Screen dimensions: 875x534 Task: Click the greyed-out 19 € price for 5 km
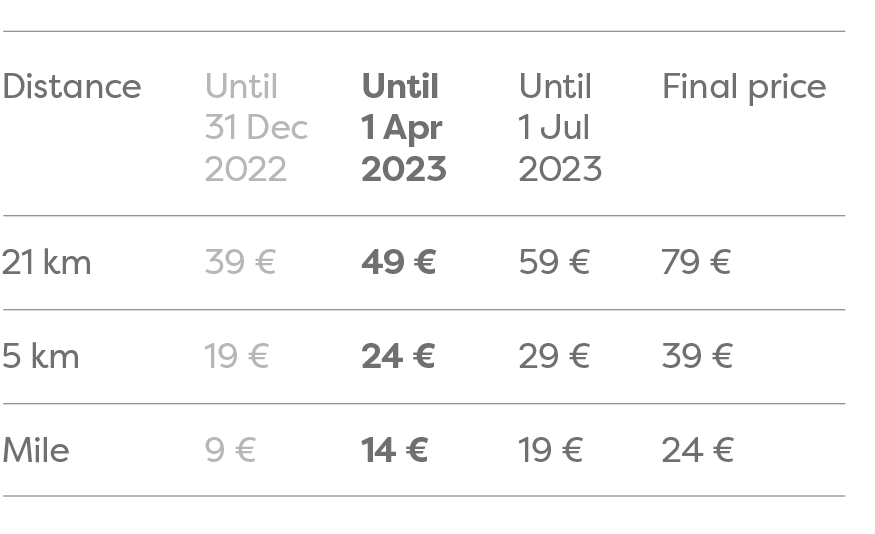tap(237, 356)
